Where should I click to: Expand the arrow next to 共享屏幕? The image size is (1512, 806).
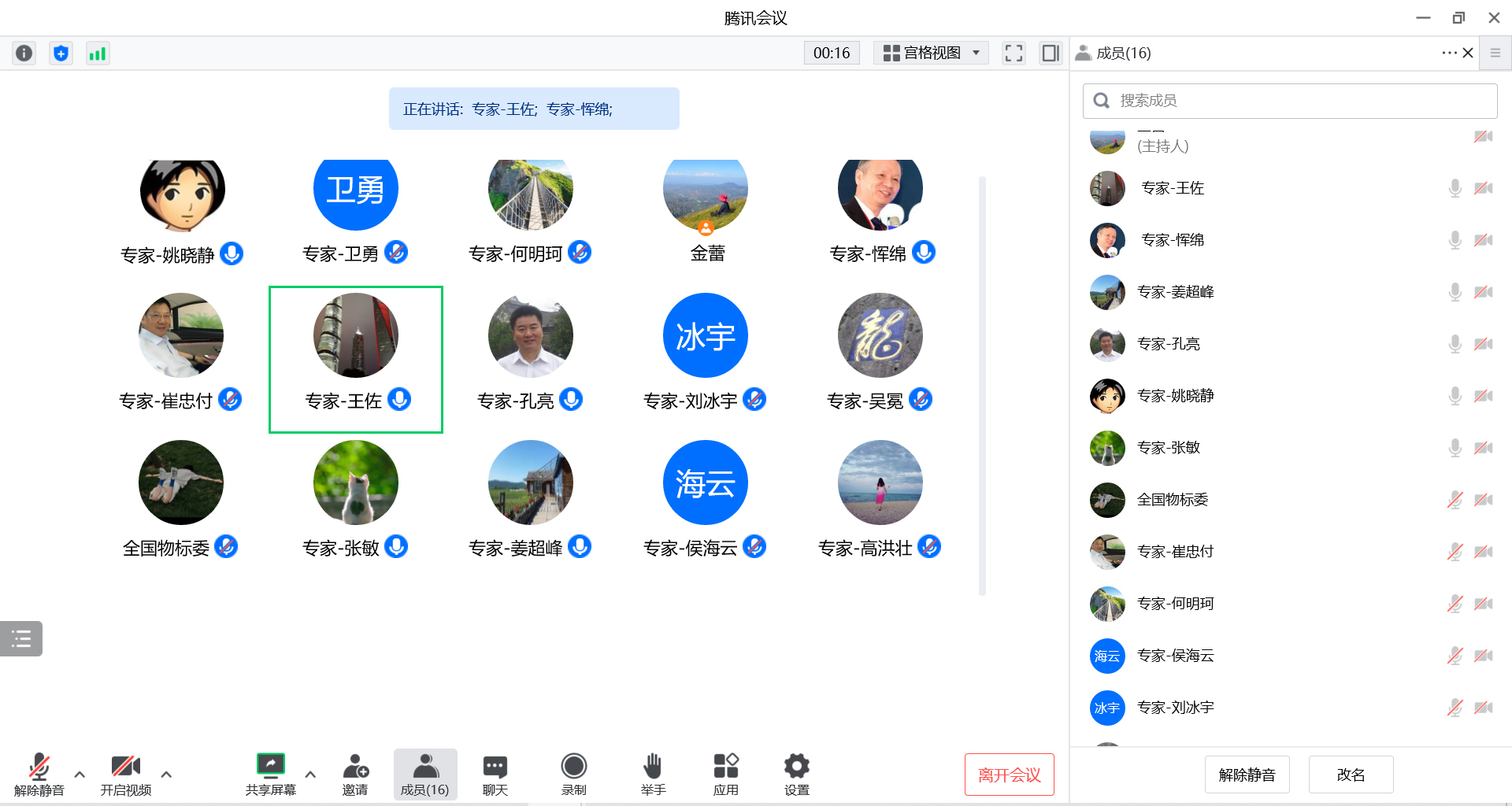[310, 775]
